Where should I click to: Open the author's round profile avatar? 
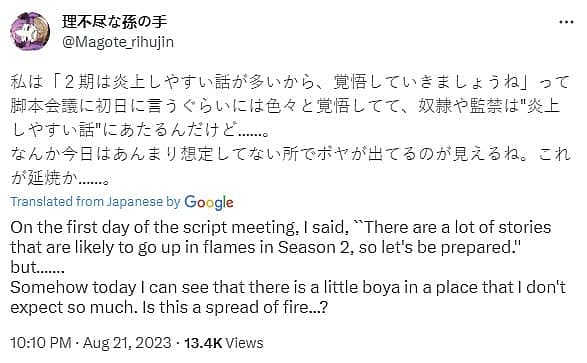[30, 31]
